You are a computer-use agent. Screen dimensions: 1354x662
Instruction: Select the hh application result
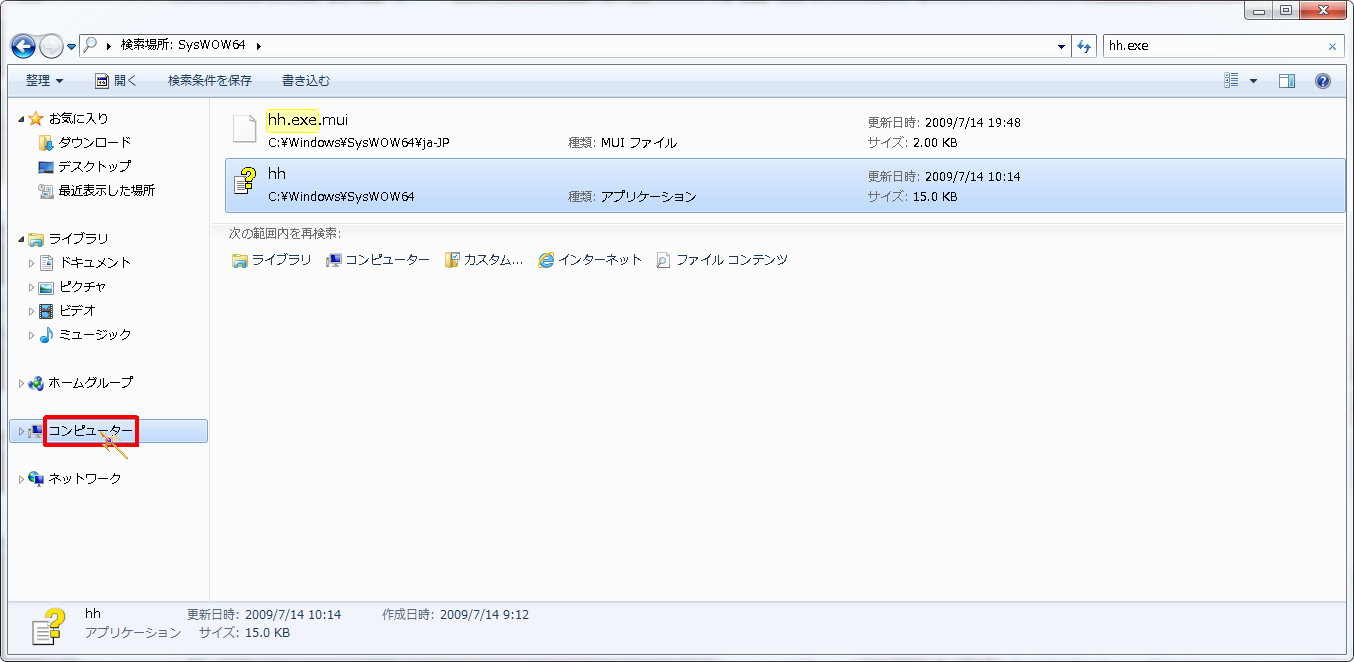(x=785, y=185)
